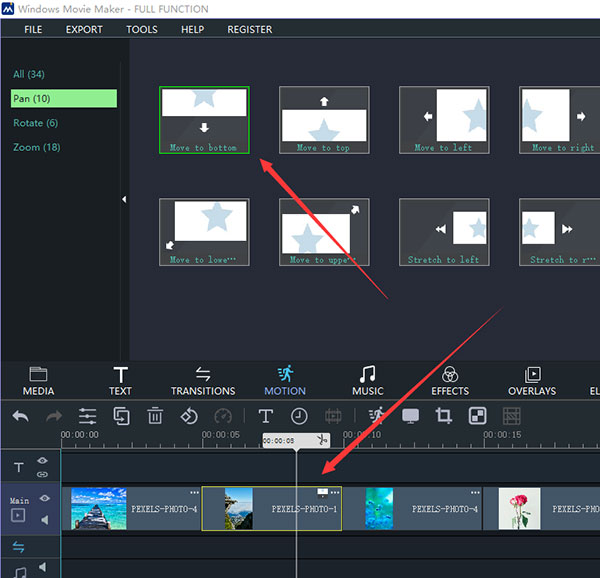Delete the selected clip with the trash icon
Viewport: 600px width, 578px height.
(155, 416)
